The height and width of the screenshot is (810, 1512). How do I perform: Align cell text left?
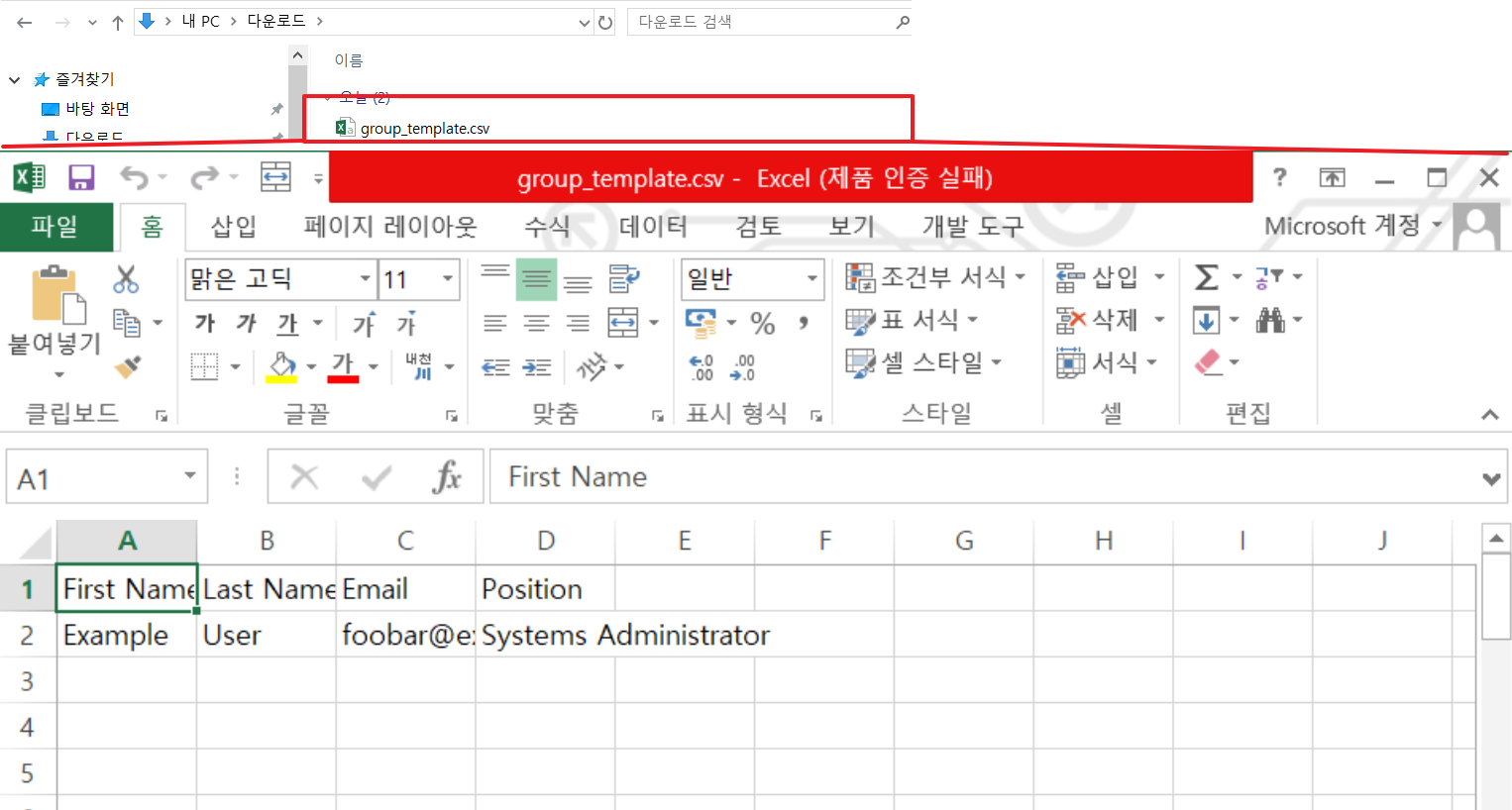pos(494,323)
